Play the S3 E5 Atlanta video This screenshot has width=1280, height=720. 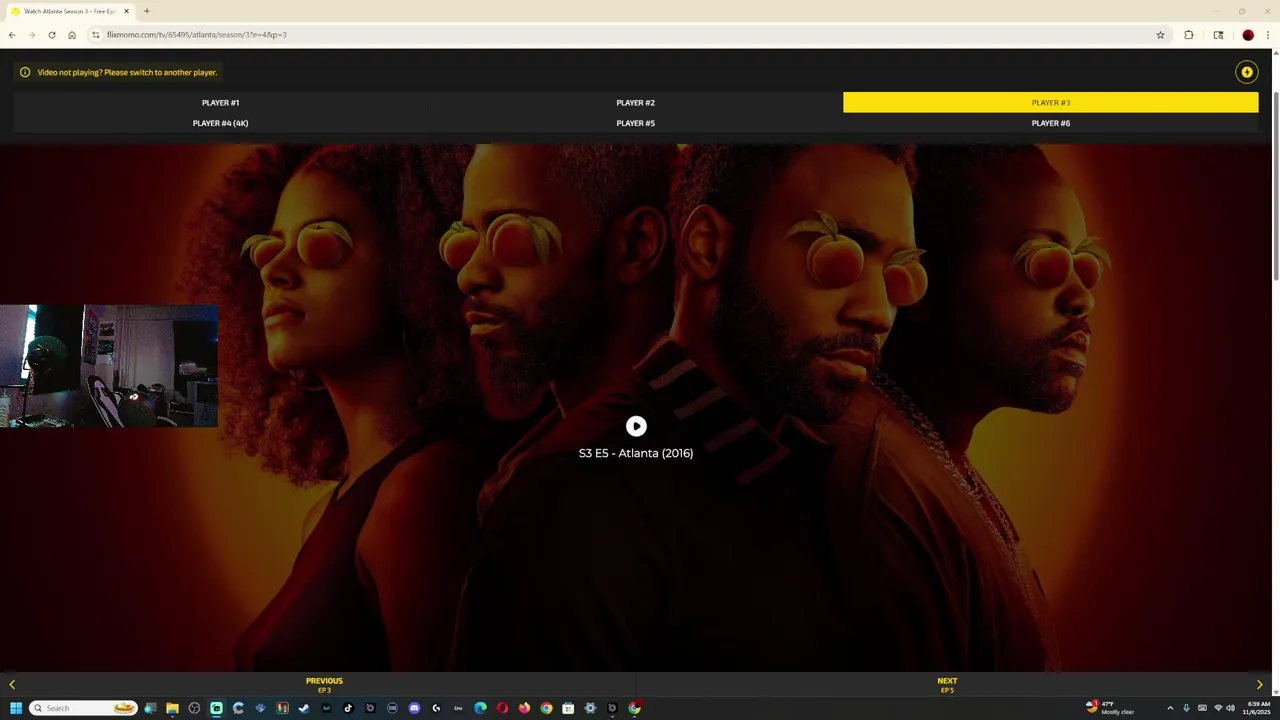(x=636, y=427)
